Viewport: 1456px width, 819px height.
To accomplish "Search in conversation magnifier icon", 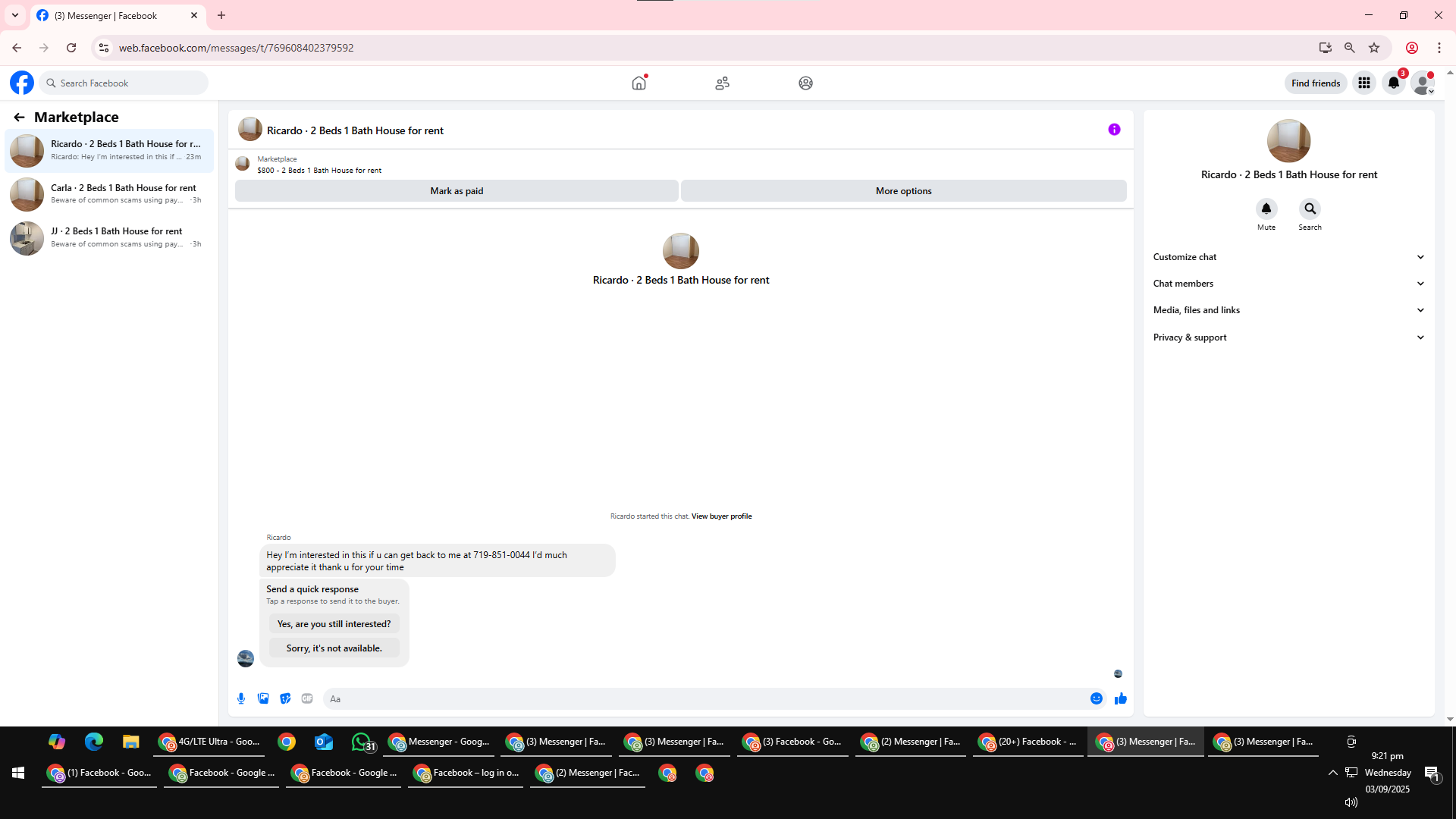I will tap(1310, 209).
